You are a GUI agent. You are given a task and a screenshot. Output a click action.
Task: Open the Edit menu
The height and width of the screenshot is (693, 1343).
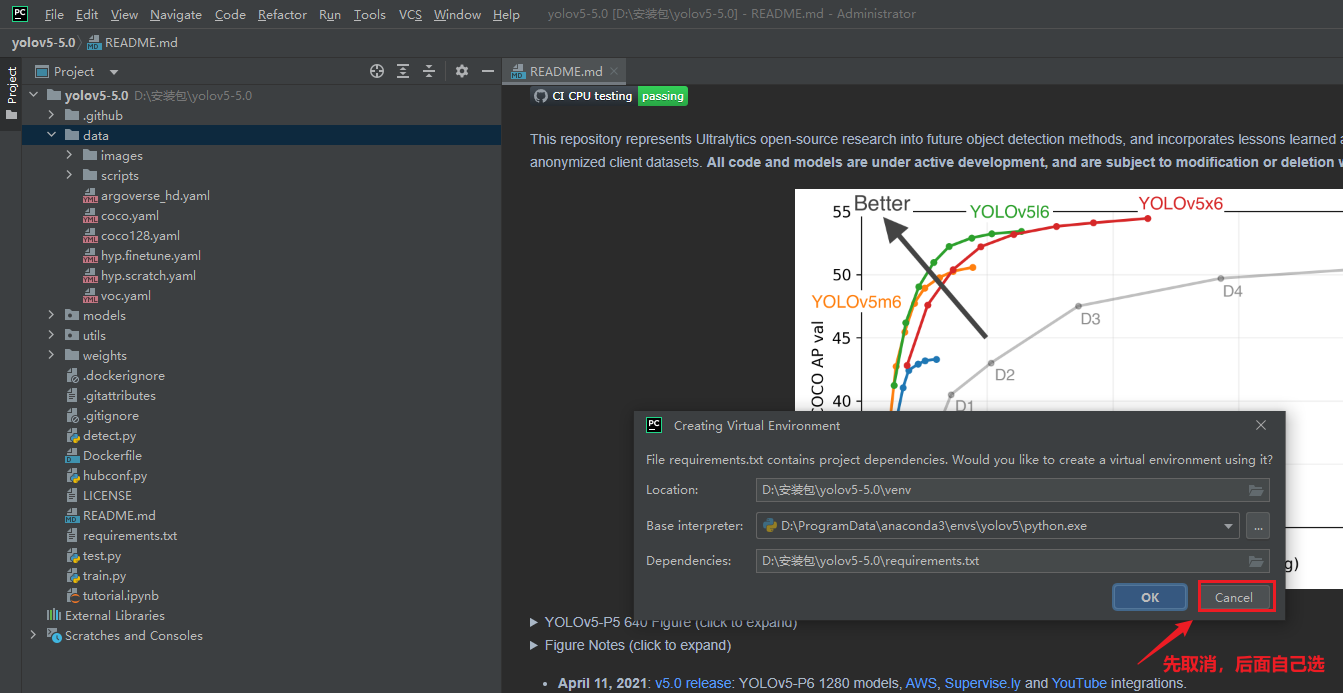[x=87, y=14]
